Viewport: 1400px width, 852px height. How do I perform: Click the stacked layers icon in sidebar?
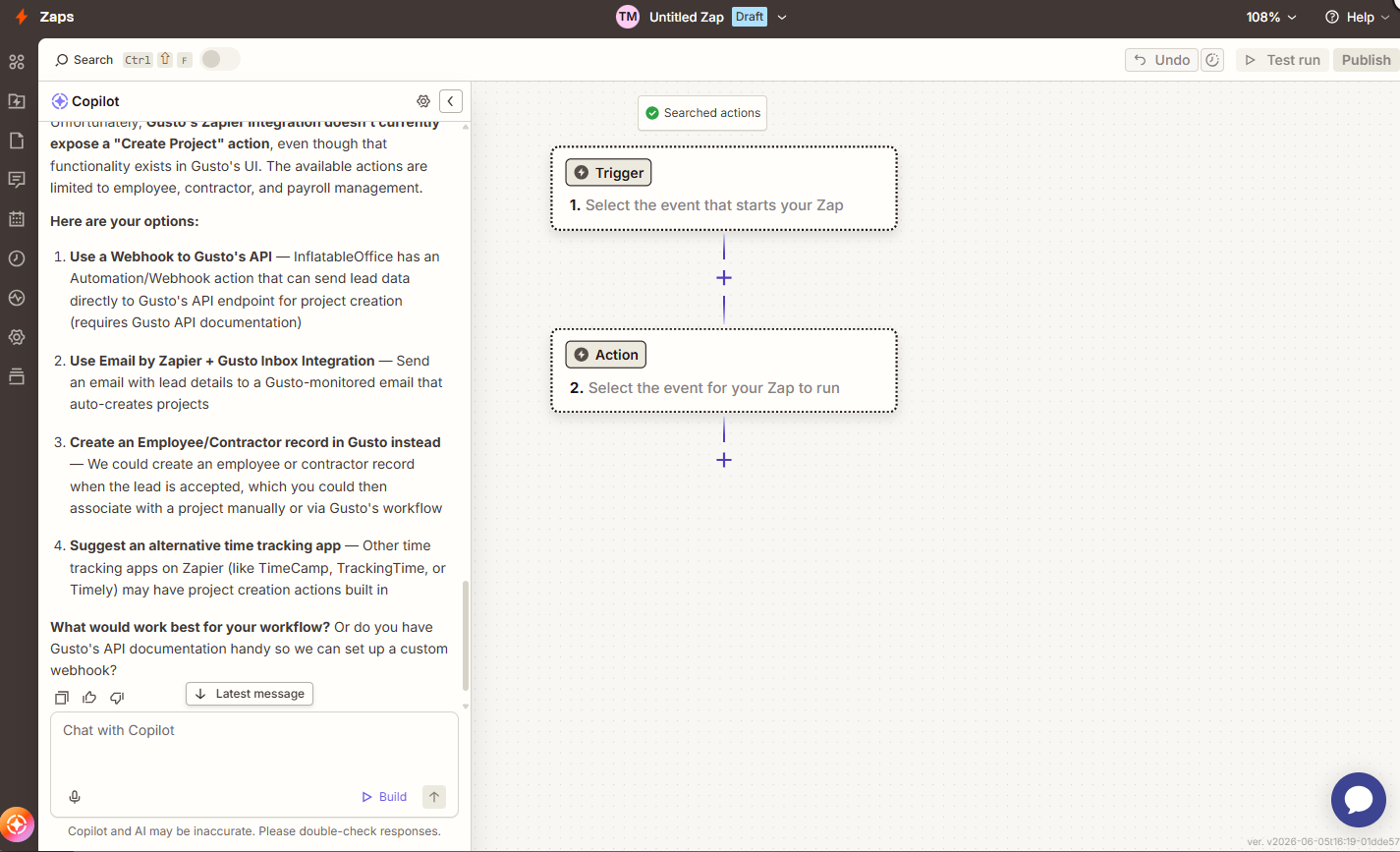tap(17, 376)
